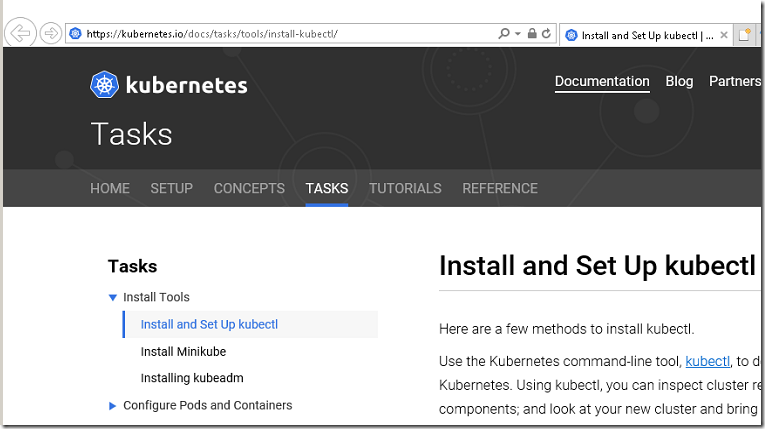Open a new browser tab

[744, 35]
